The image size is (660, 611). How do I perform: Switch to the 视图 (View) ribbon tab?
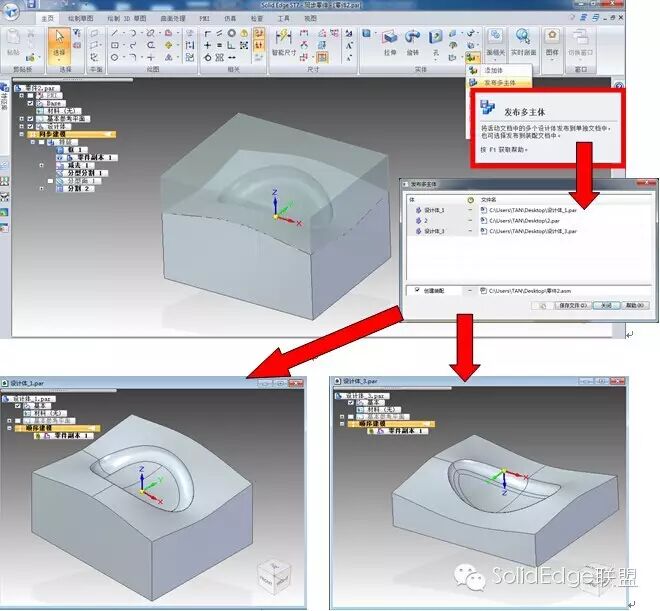pyautogui.click(x=311, y=19)
